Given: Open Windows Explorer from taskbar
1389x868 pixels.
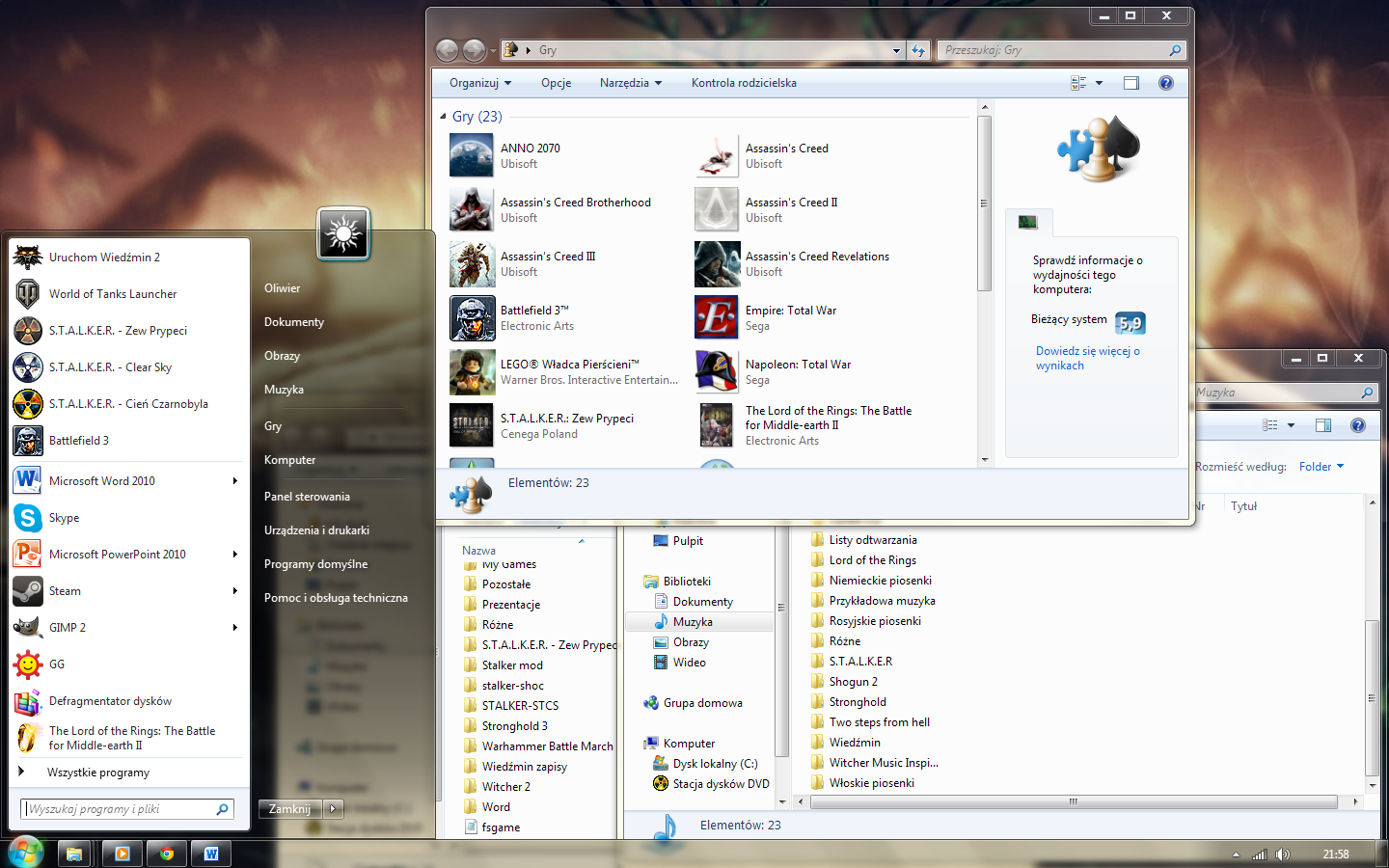Looking at the screenshot, I should [x=75, y=854].
